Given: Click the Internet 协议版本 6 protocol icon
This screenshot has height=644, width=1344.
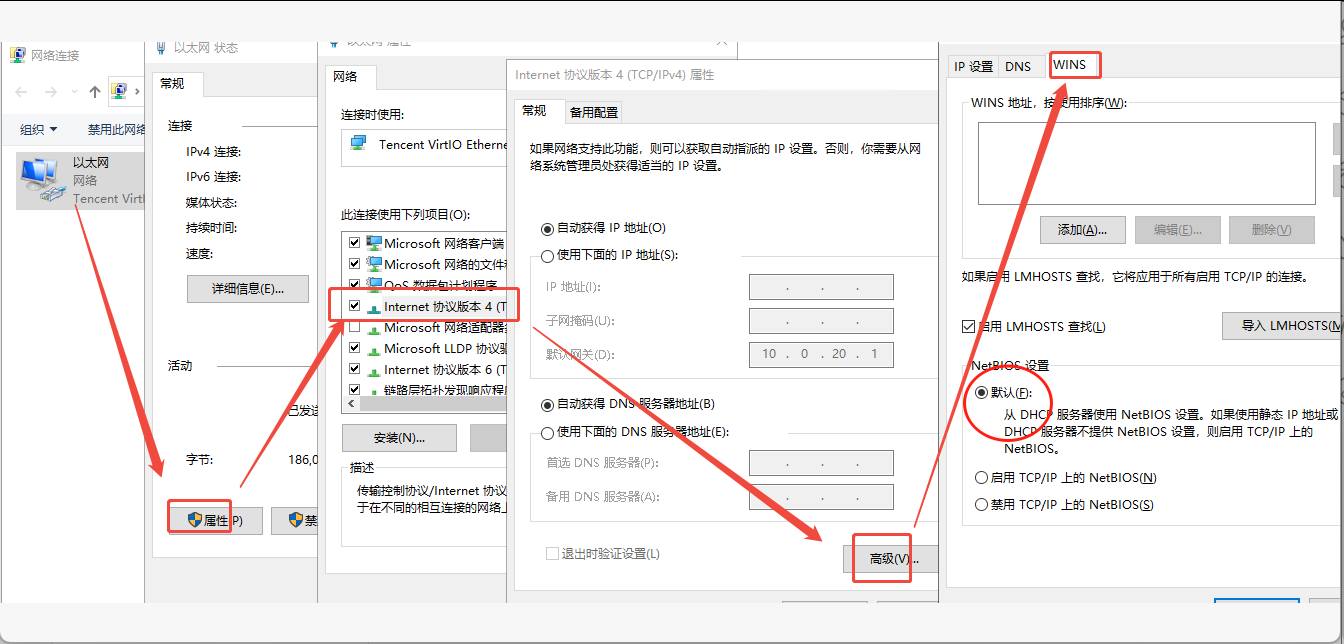Looking at the screenshot, I should pos(375,370).
